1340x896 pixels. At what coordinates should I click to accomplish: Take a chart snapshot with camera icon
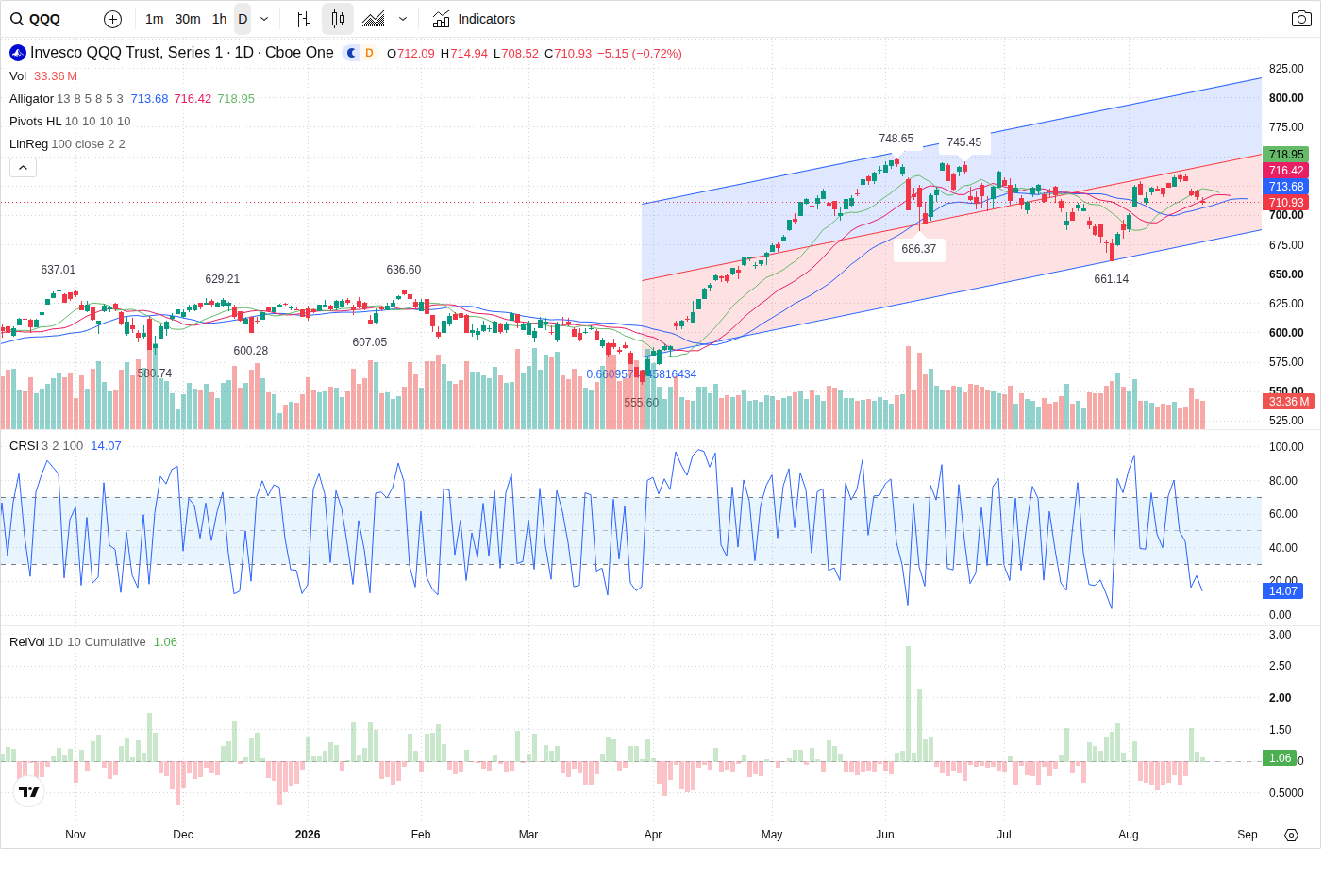coord(1301,19)
